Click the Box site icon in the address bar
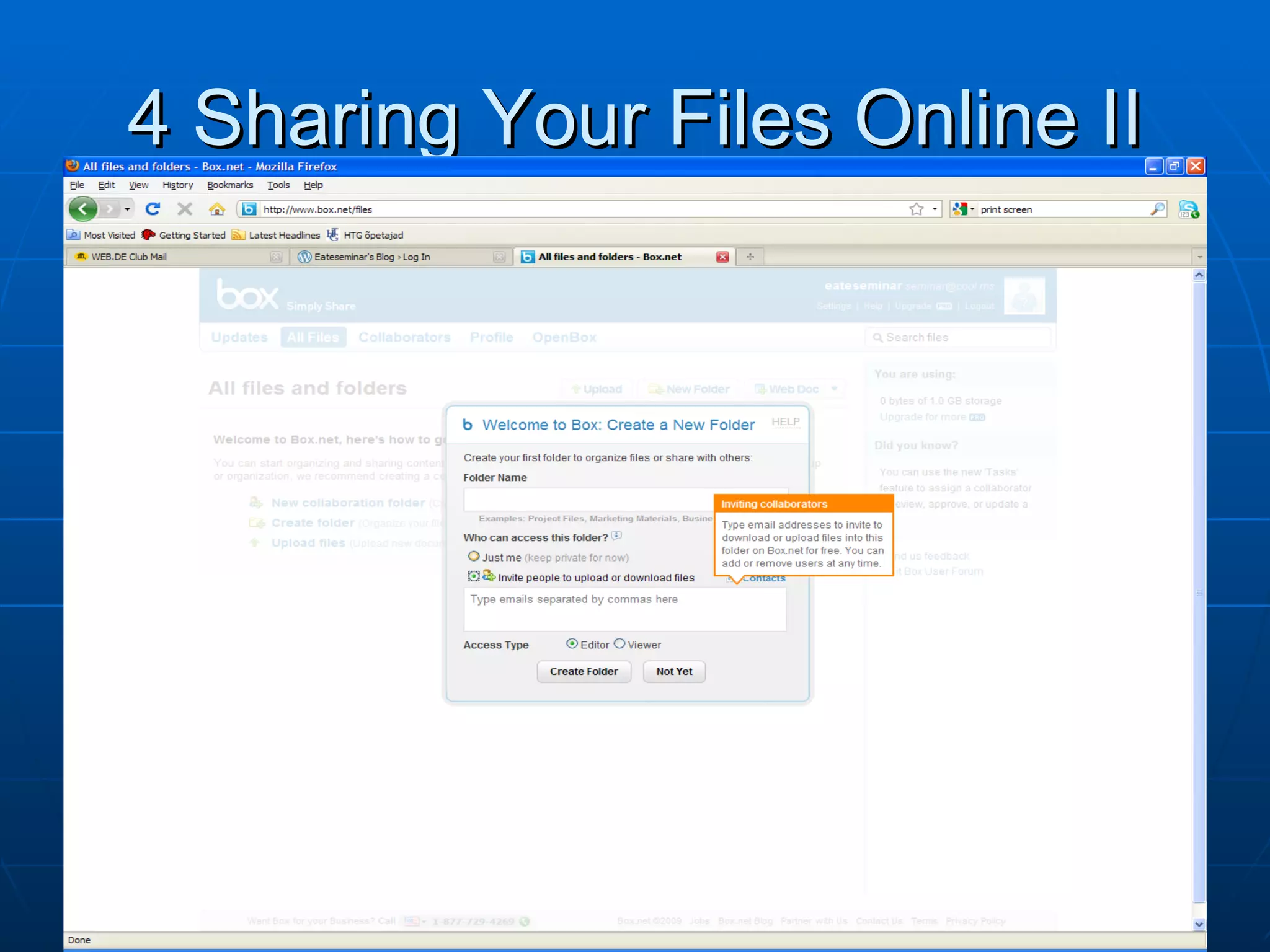The width and height of the screenshot is (1270, 952). click(249, 209)
